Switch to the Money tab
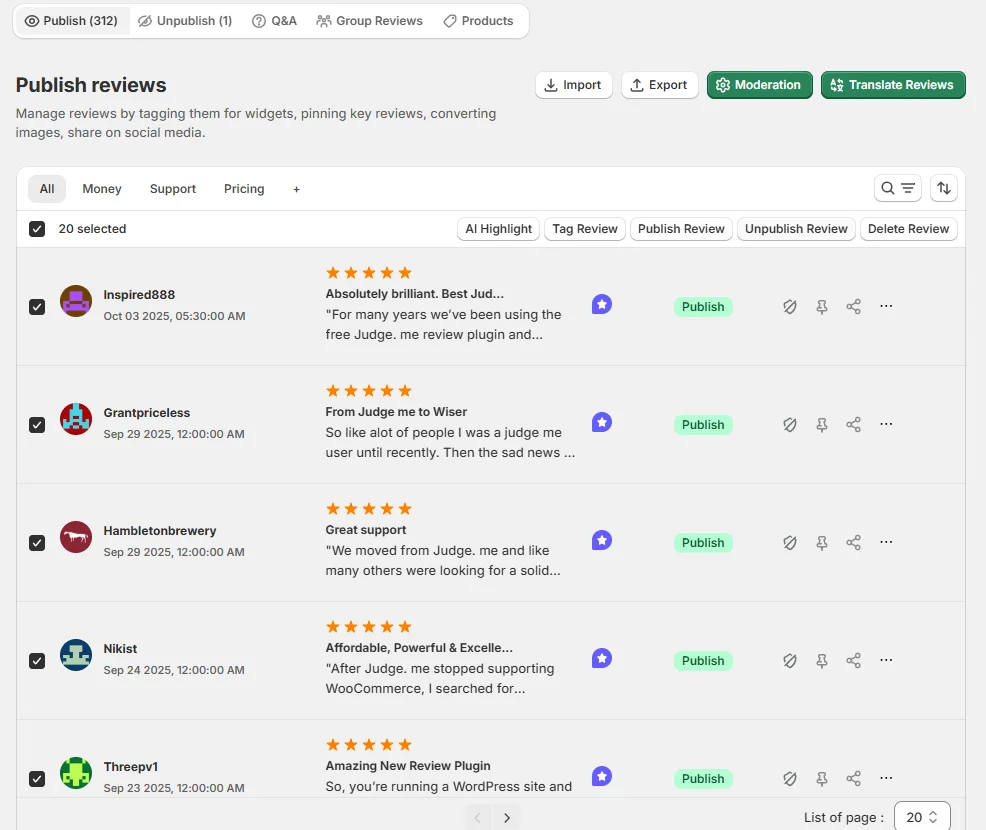 point(101,188)
